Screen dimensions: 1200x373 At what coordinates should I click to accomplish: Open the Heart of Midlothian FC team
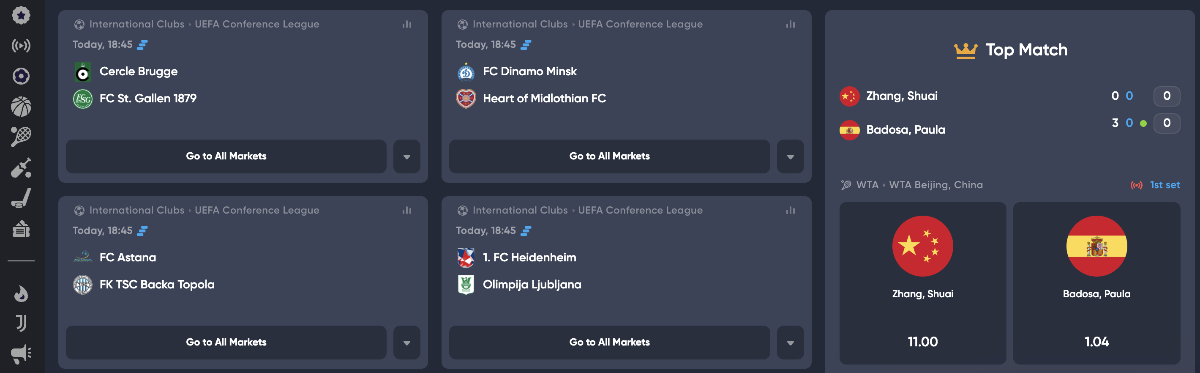(544, 98)
